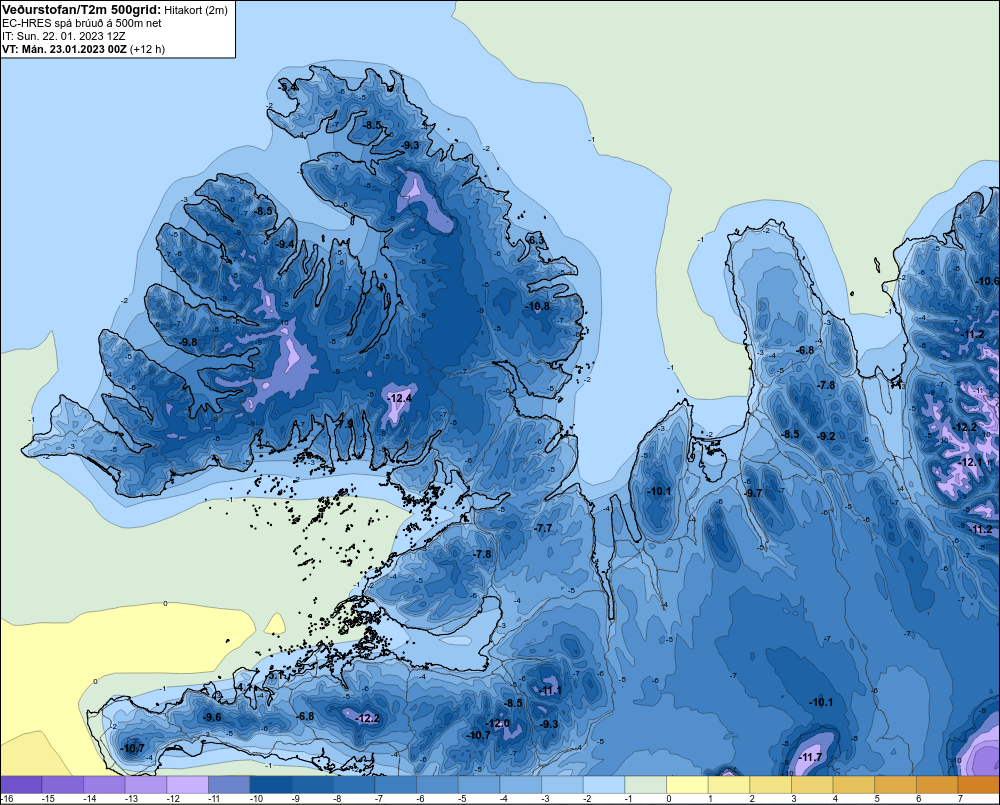Click the -12.0 temperature label on the map

pos(497,723)
